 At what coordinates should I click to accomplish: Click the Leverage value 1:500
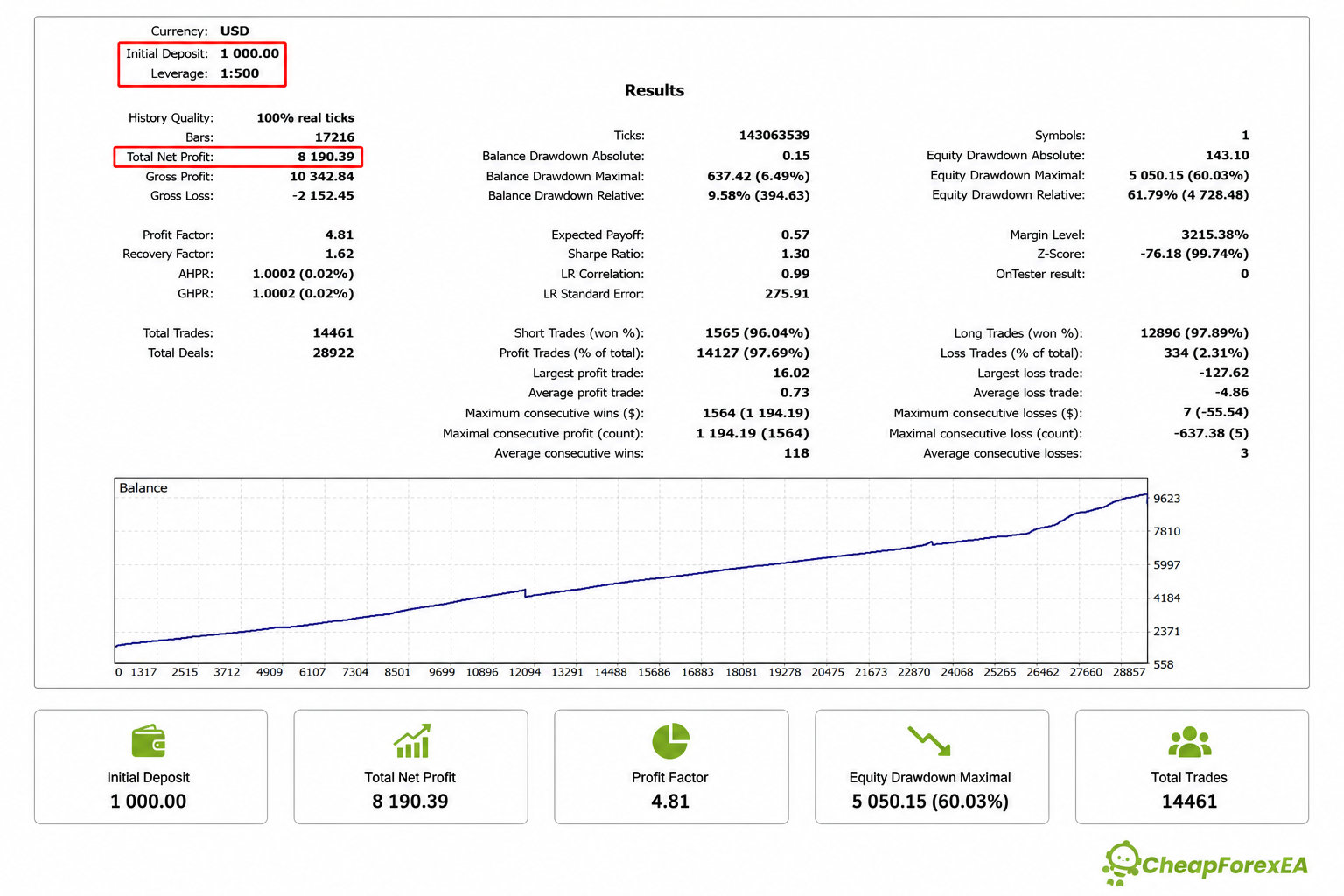[240, 73]
